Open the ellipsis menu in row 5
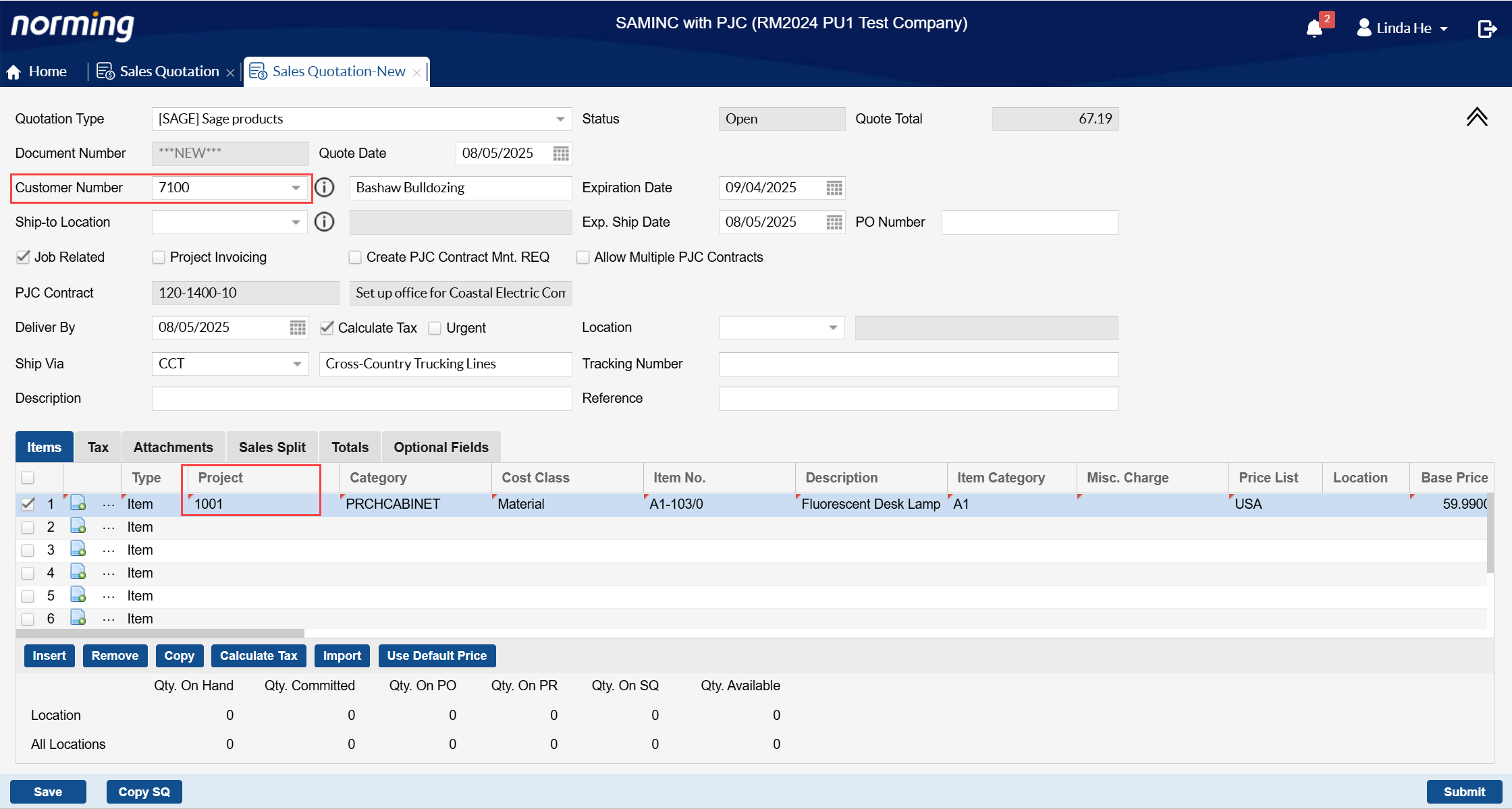The height and width of the screenshot is (809, 1512). click(x=109, y=596)
